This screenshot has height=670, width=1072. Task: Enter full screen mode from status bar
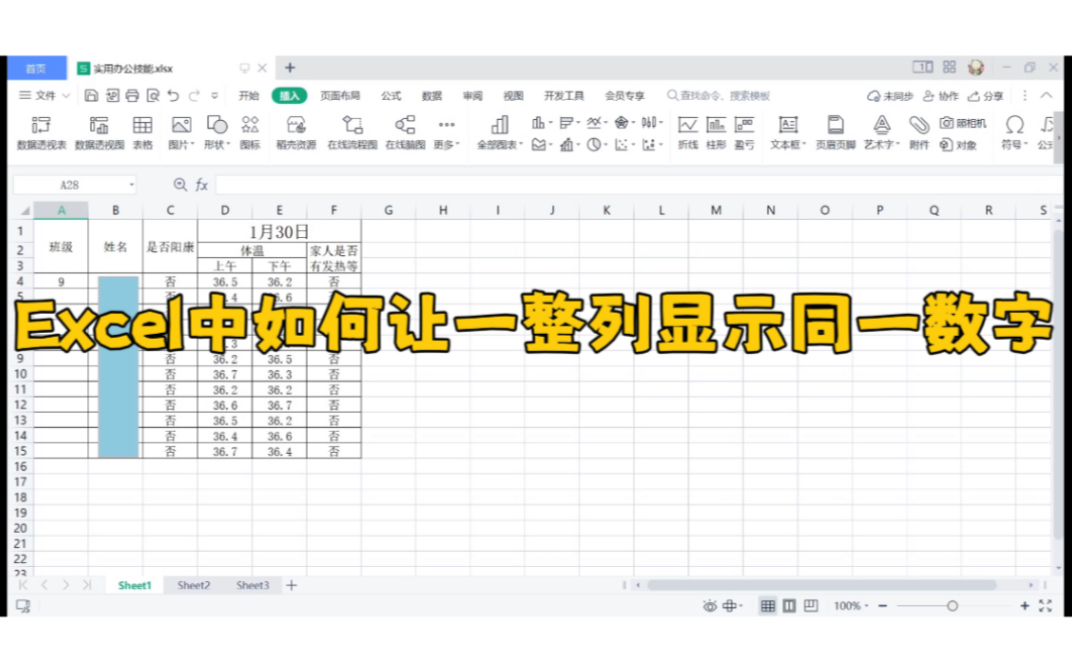pos(1045,606)
